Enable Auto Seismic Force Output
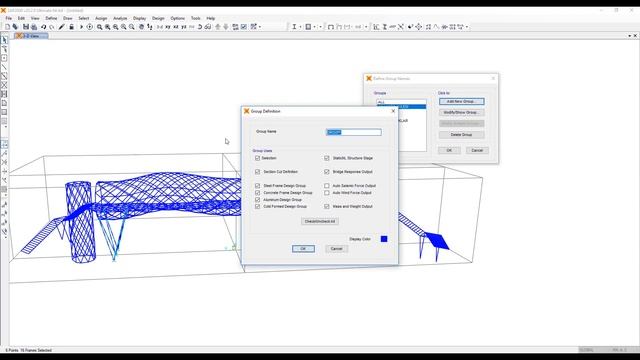Screen dimensions: 640x360 [327, 186]
